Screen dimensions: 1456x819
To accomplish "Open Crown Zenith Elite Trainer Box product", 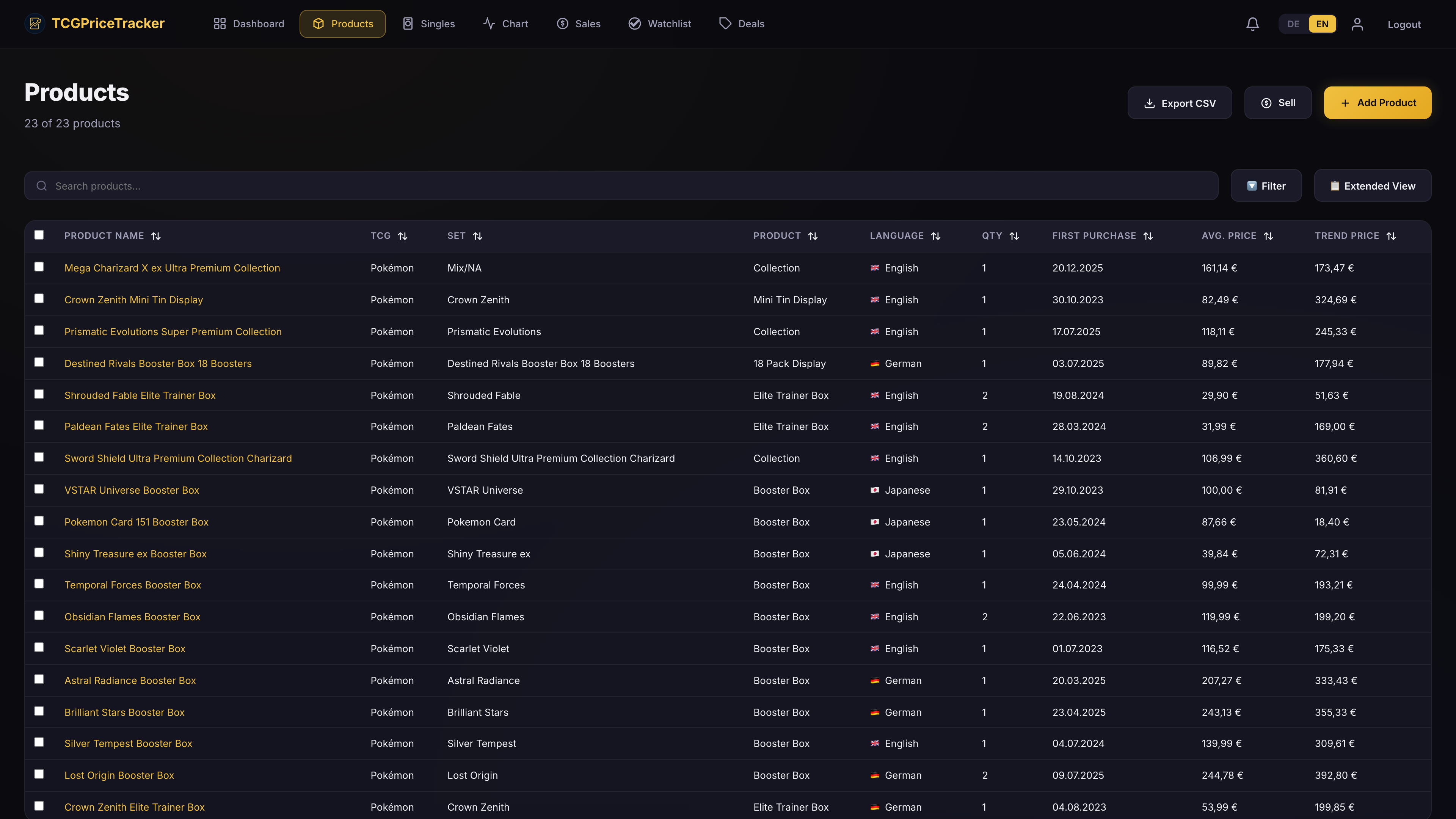I will (x=135, y=807).
